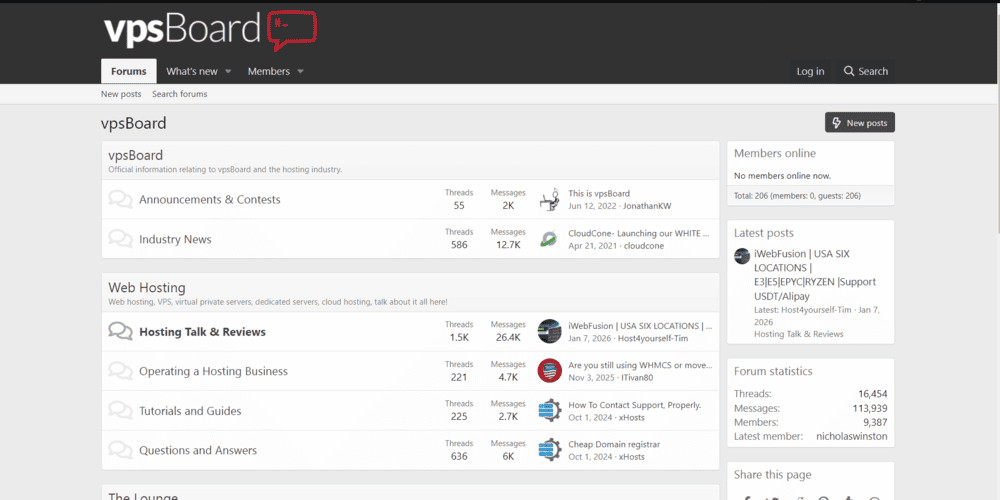Viewport: 1000px width, 500px height.
Task: Open the Tutorials and Guides forum
Action: [190, 411]
